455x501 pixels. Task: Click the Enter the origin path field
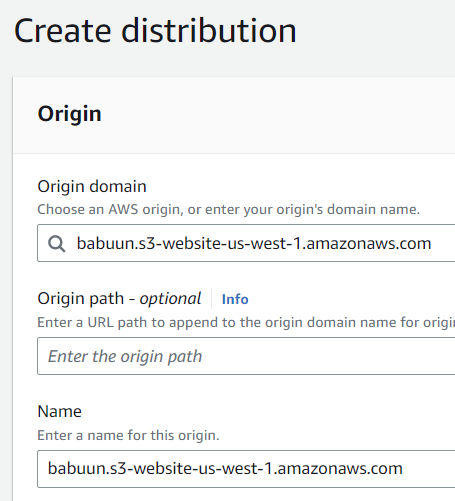[x=246, y=356]
